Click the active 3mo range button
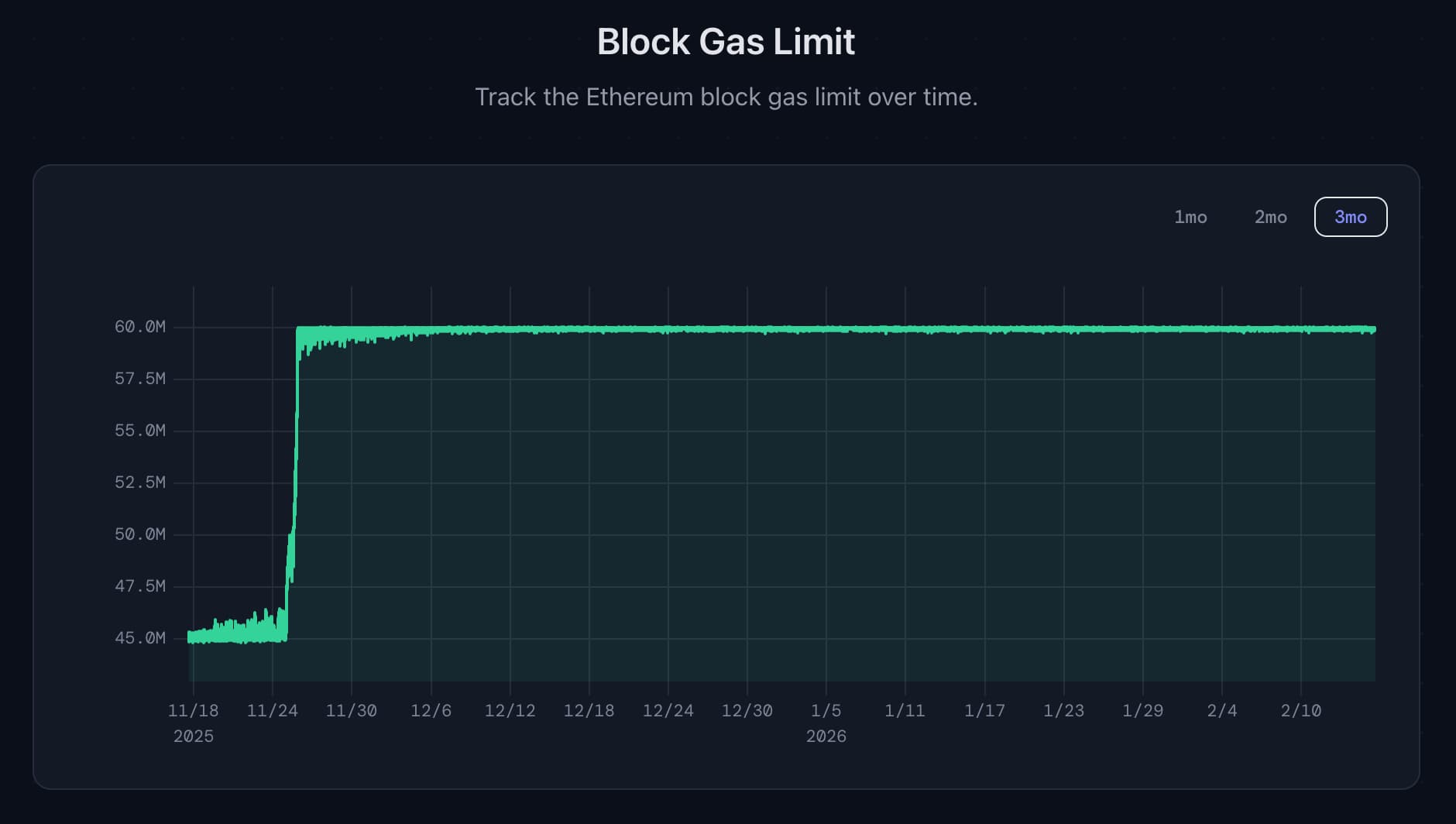Screen dimensions: 1456x824 click(1350, 217)
